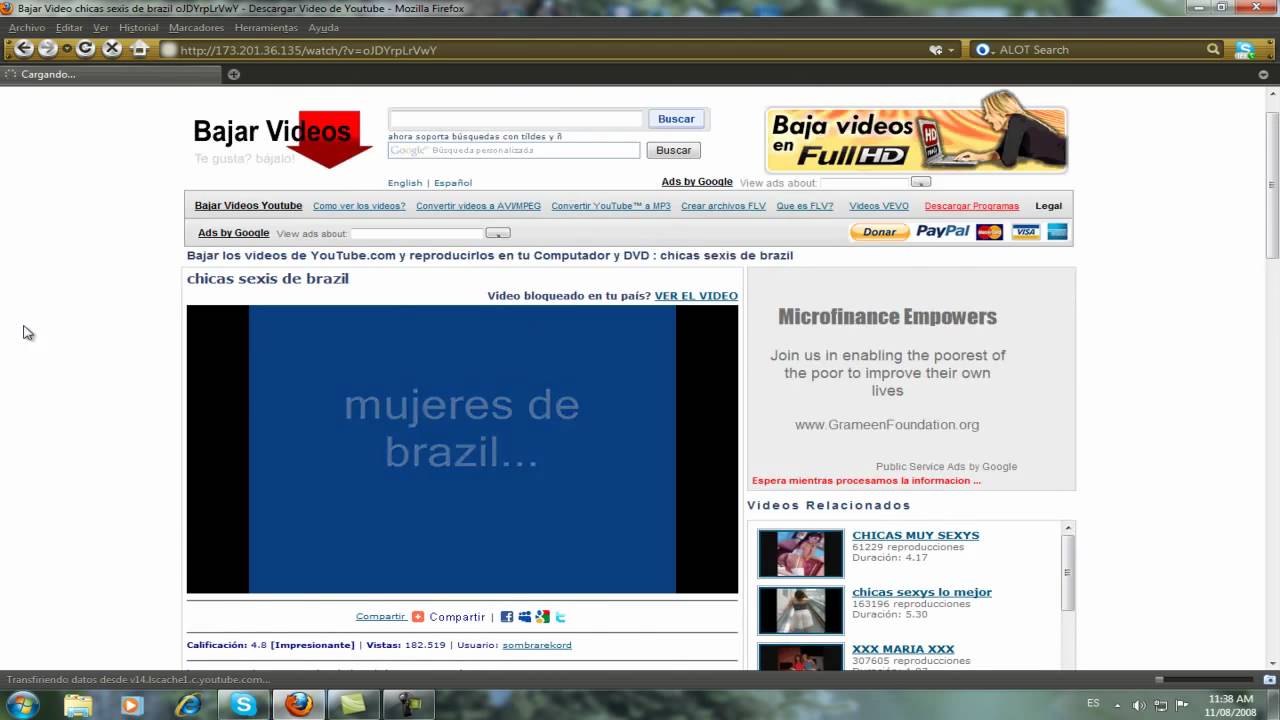The height and width of the screenshot is (720, 1280).
Task: Go to home page via house icon
Action: pyautogui.click(x=140, y=49)
